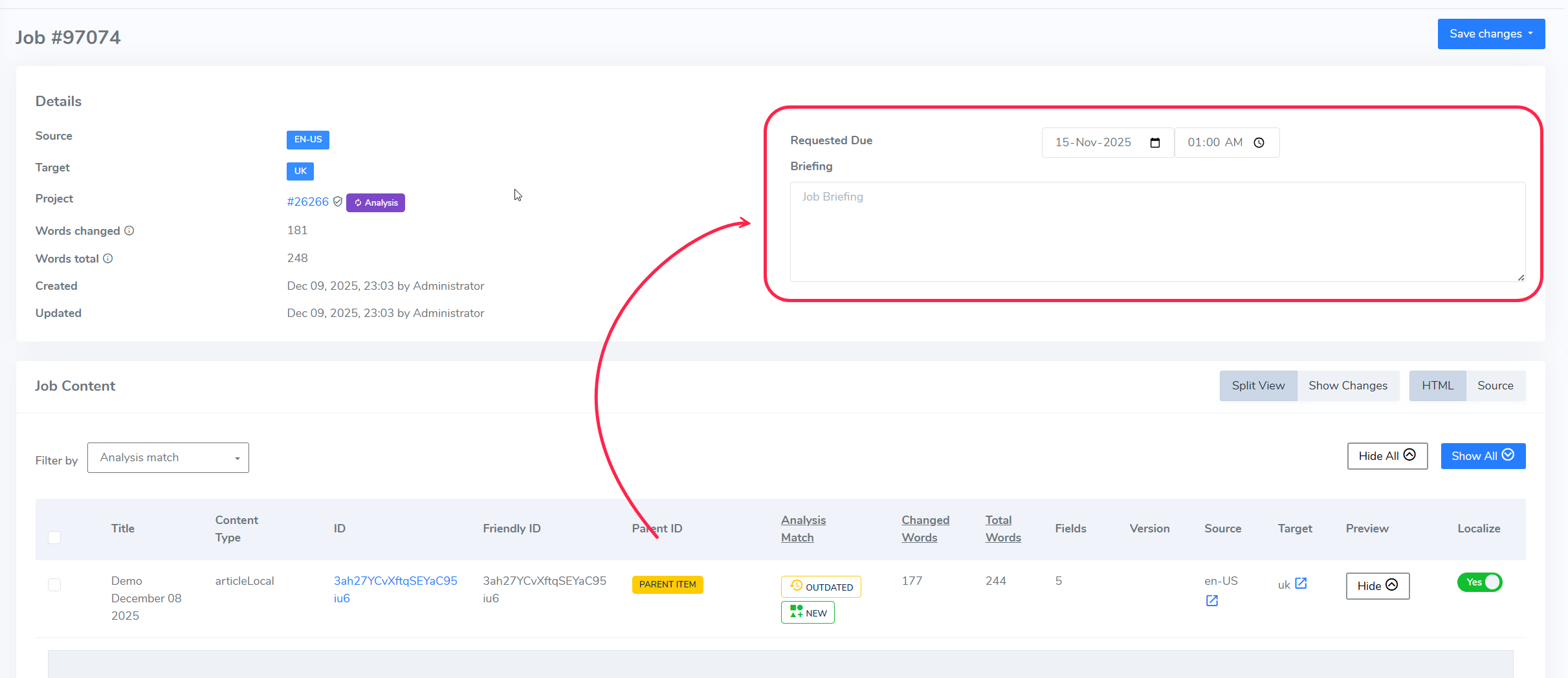Select the Source view tab

(1496, 386)
